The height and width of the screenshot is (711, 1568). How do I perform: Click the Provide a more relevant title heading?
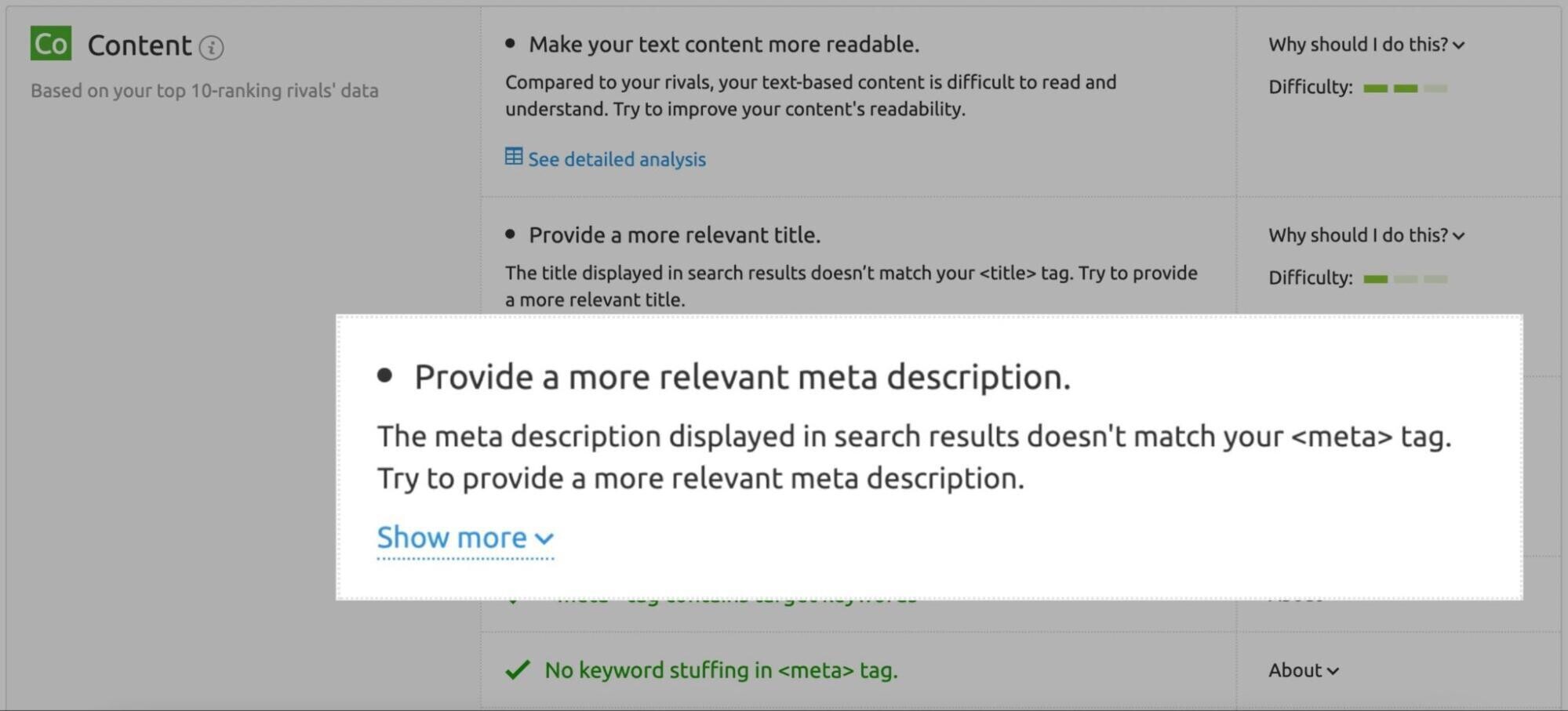tap(675, 235)
